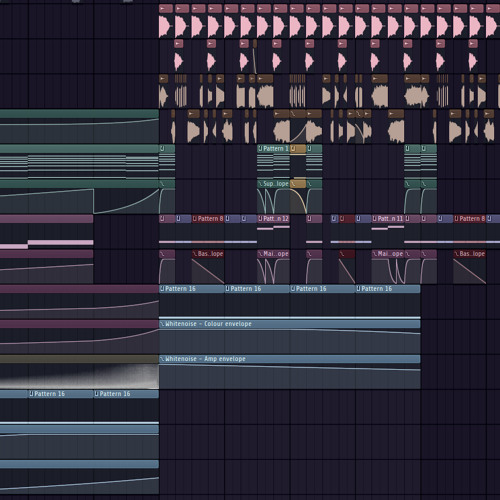The image size is (500, 500).
Task: Click the Sup..lope clip's automation icon
Action: tap(260, 184)
